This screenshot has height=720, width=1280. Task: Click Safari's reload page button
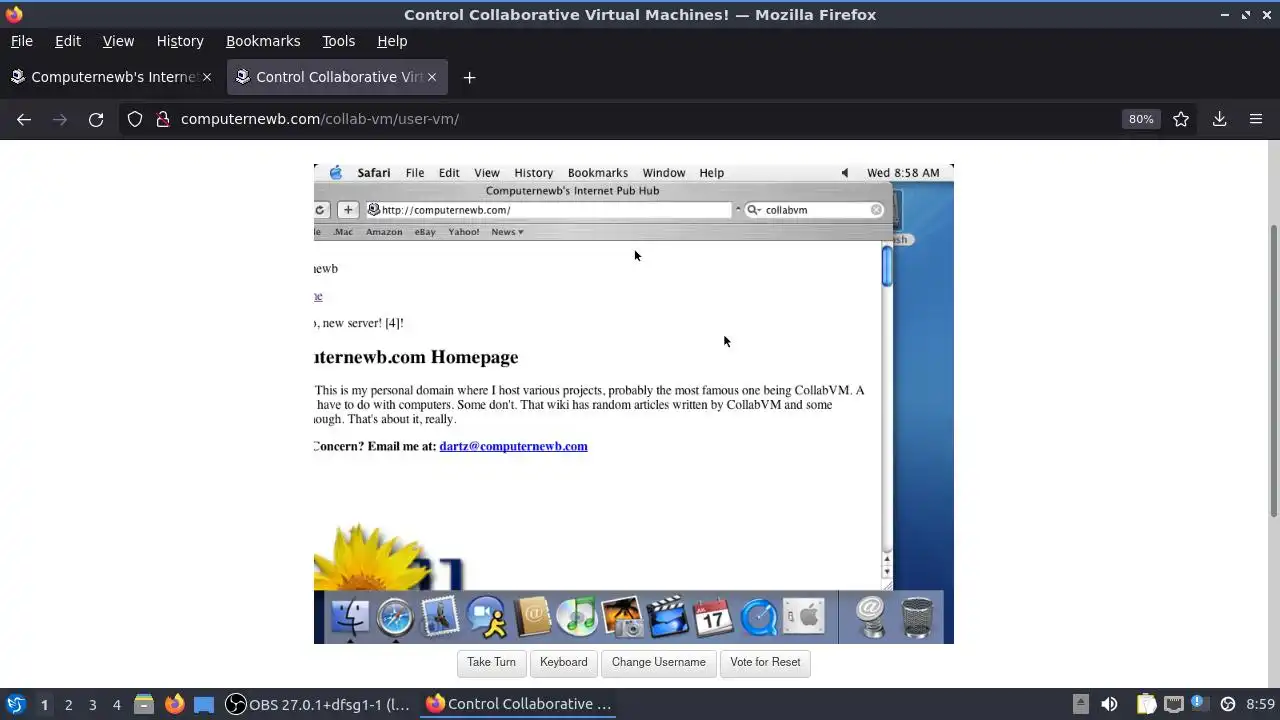320,210
